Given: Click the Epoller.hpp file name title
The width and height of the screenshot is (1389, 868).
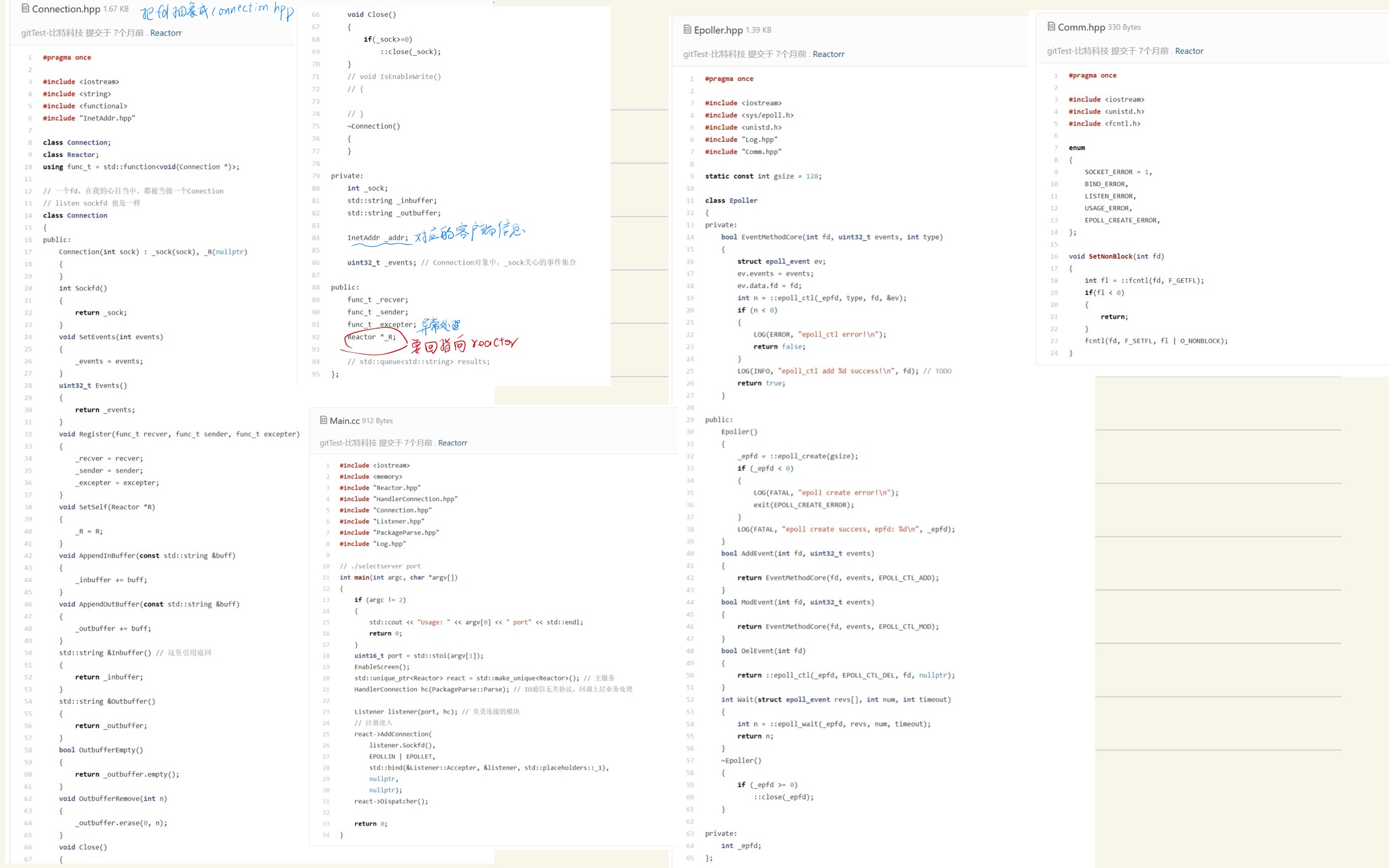Looking at the screenshot, I should pos(718,30).
